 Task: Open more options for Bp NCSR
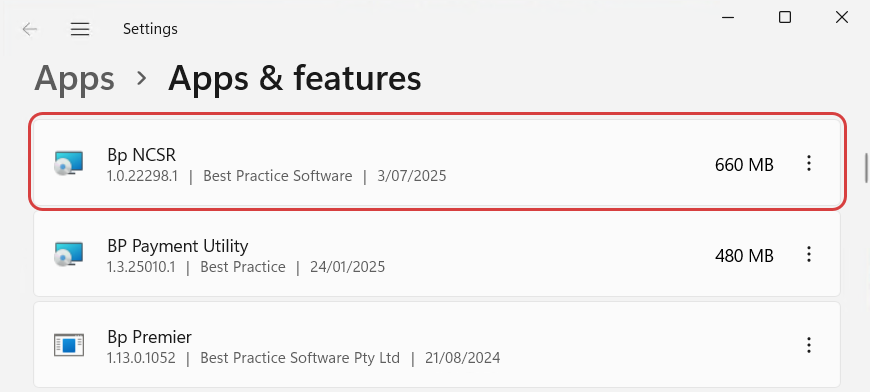(809, 163)
